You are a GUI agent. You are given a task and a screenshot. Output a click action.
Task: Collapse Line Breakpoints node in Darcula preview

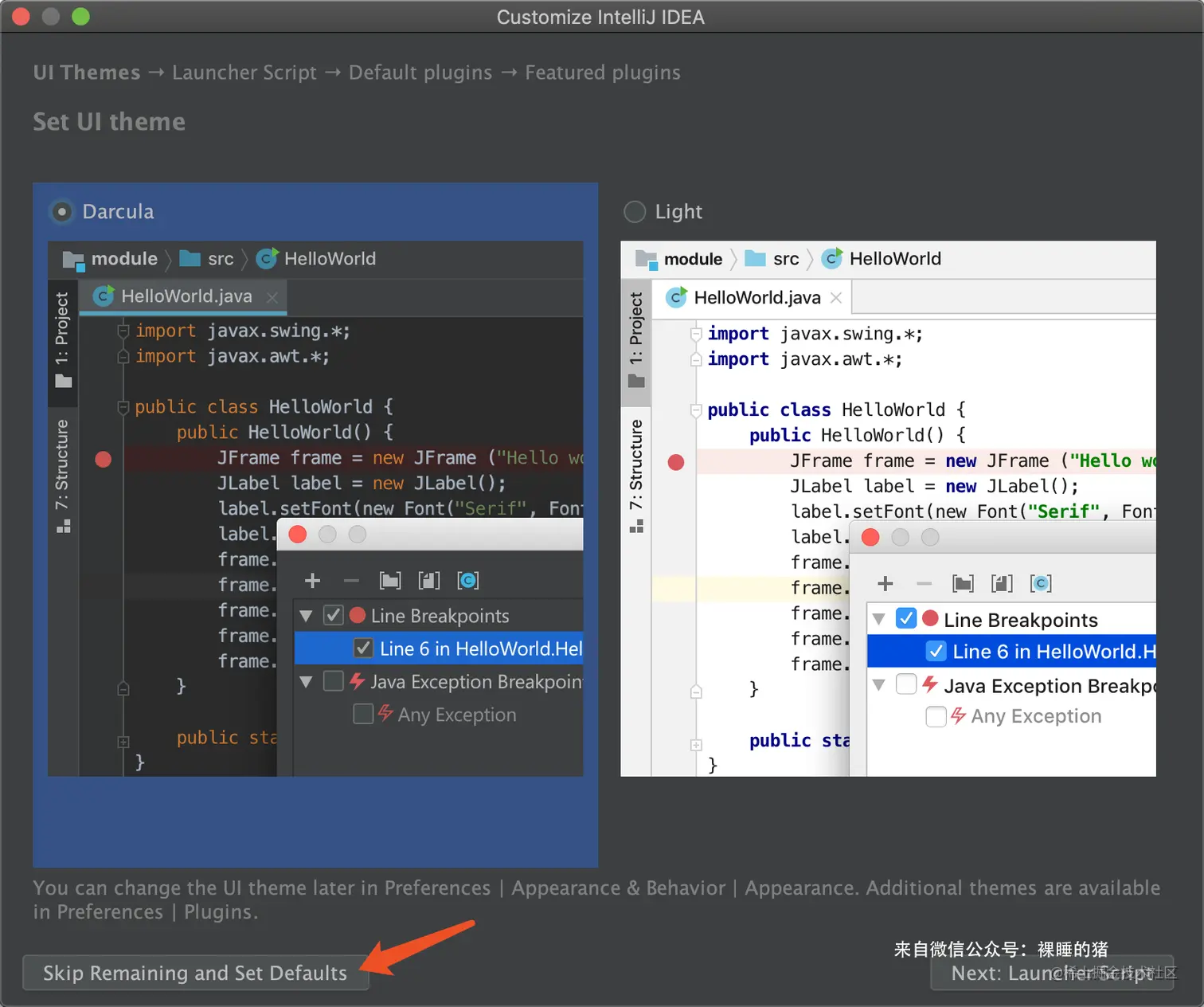306,616
